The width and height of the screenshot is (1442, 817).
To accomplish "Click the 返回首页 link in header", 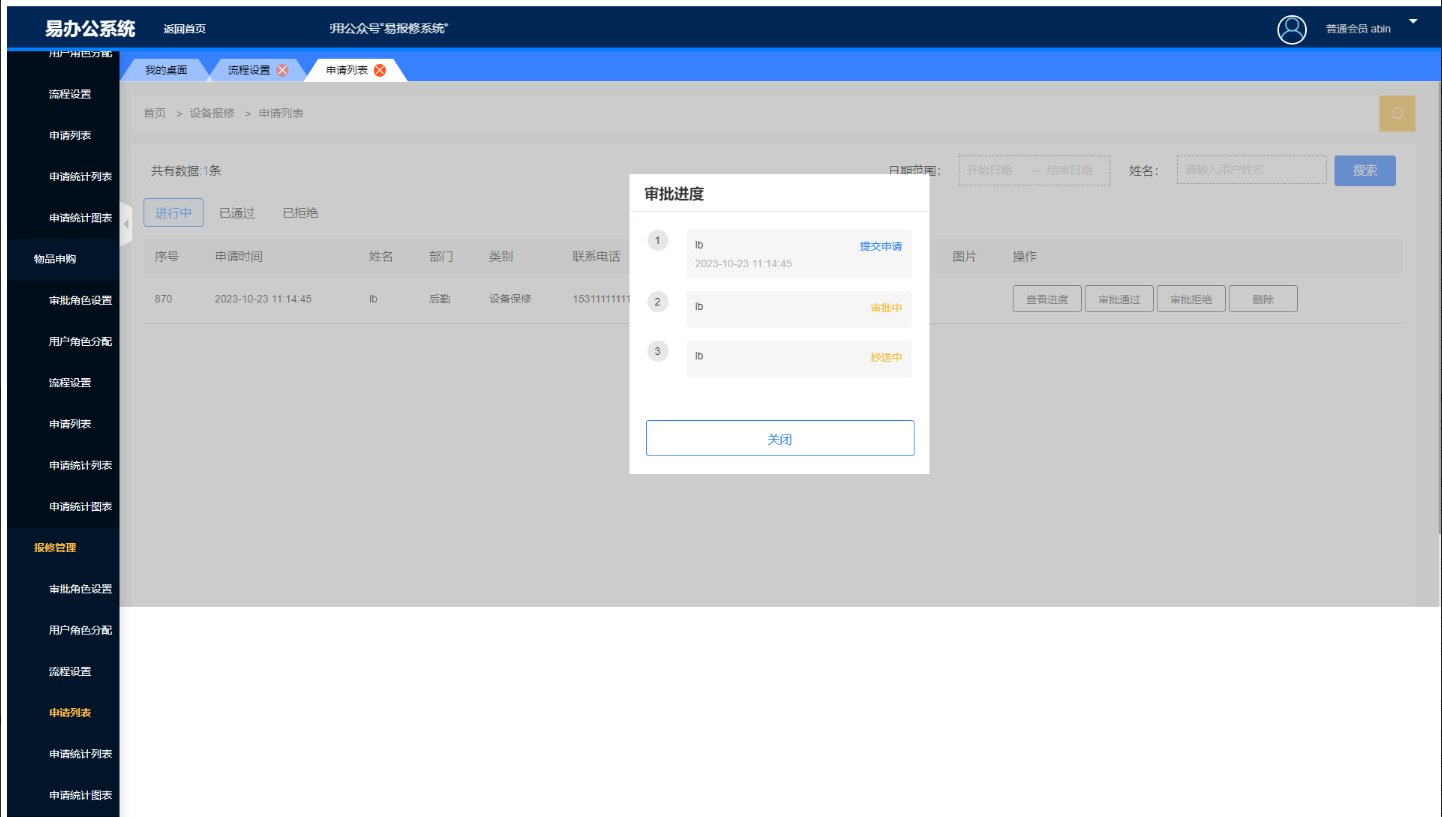I will point(185,29).
